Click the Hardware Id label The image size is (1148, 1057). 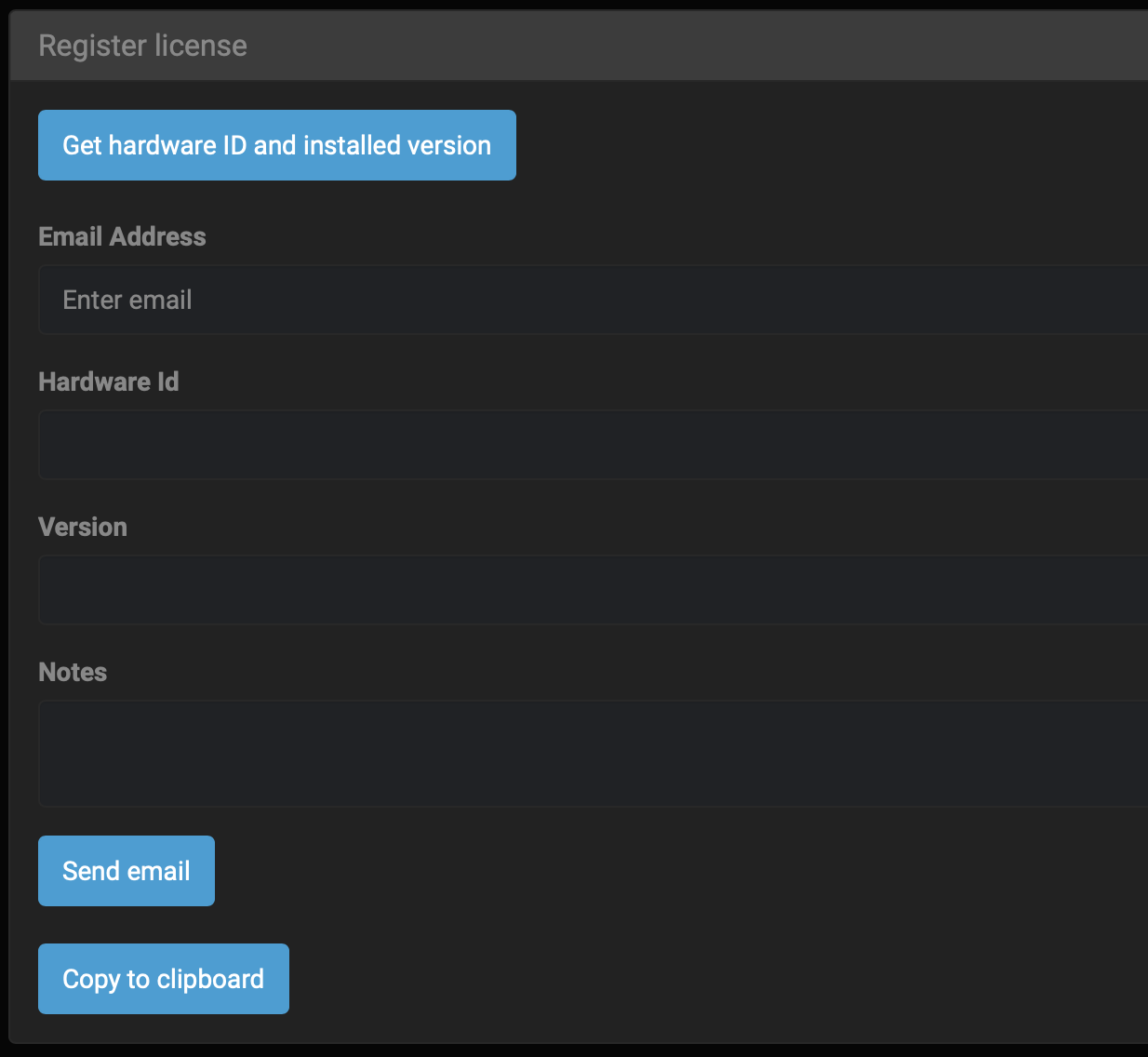click(108, 381)
